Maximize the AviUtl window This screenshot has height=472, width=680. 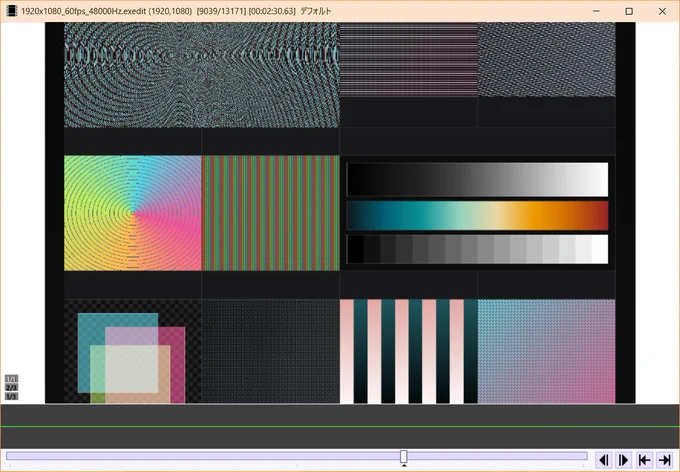[x=629, y=11]
